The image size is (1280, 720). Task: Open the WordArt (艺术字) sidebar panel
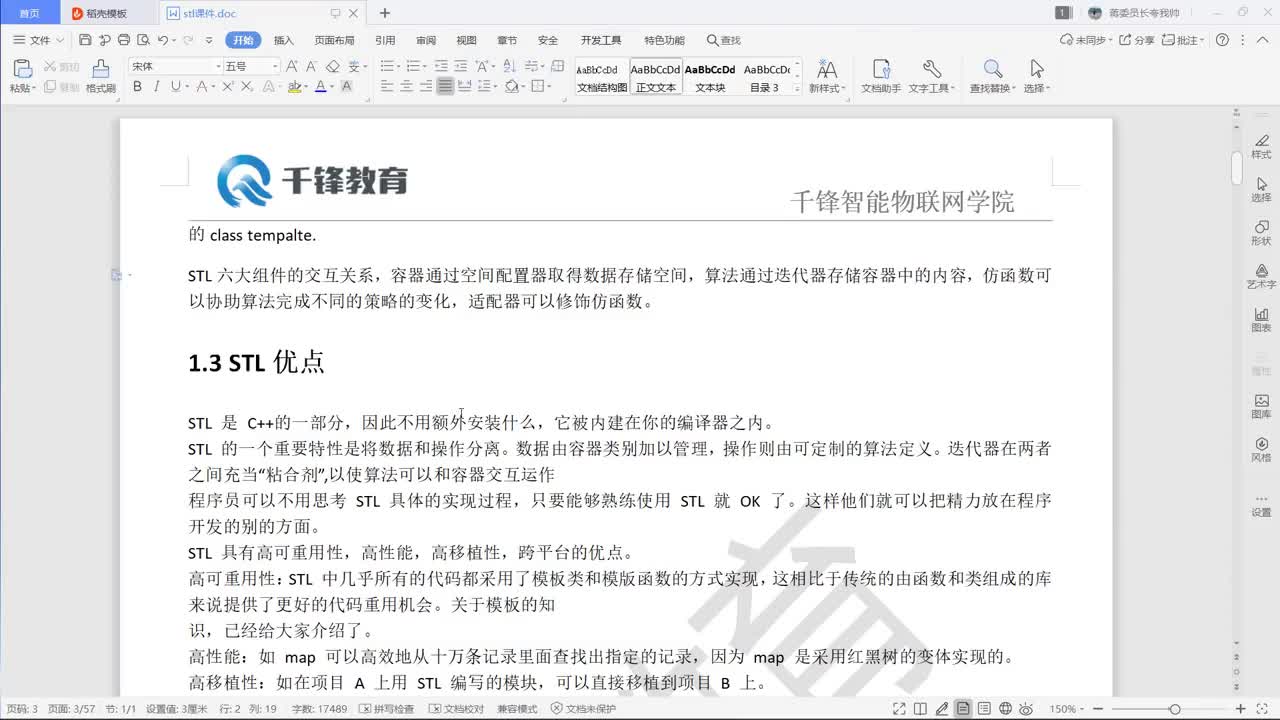(x=1261, y=276)
